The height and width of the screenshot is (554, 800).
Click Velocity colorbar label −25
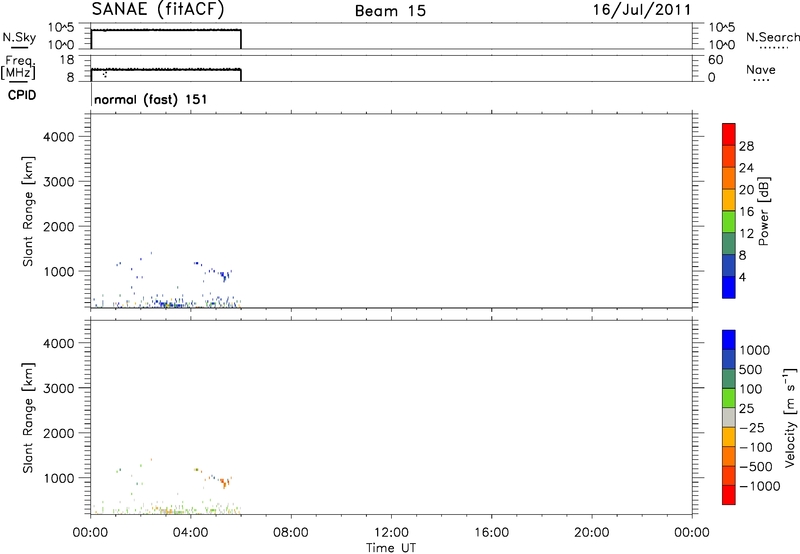click(752, 428)
